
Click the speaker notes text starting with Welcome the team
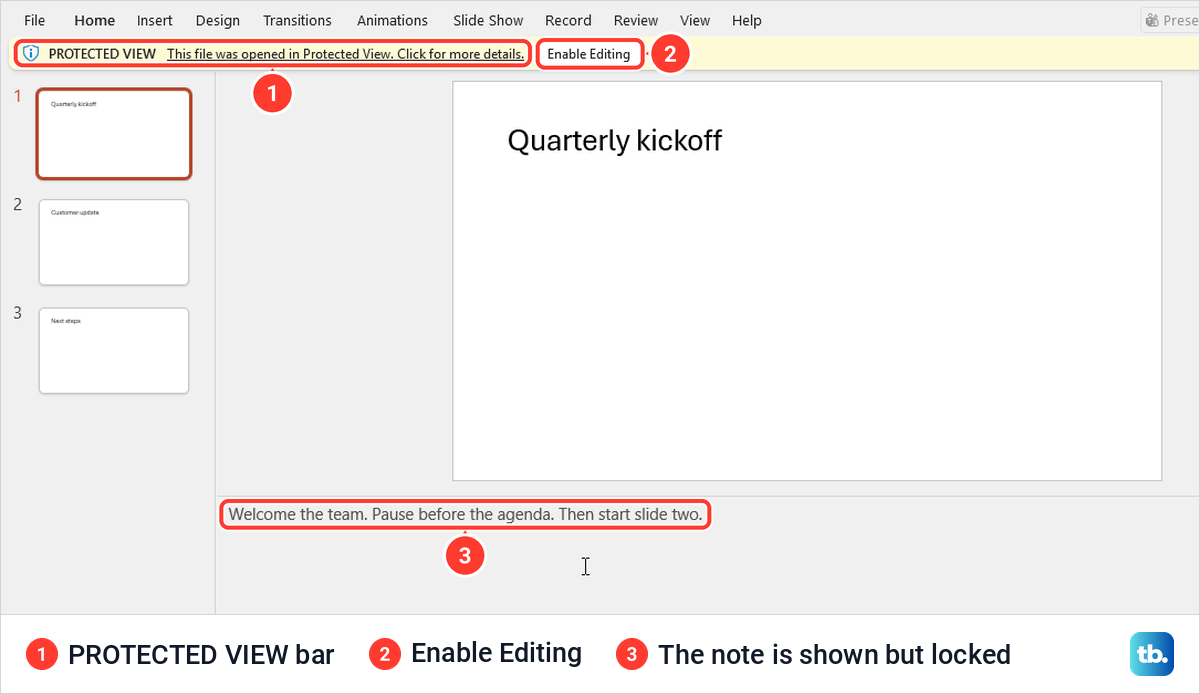point(465,515)
